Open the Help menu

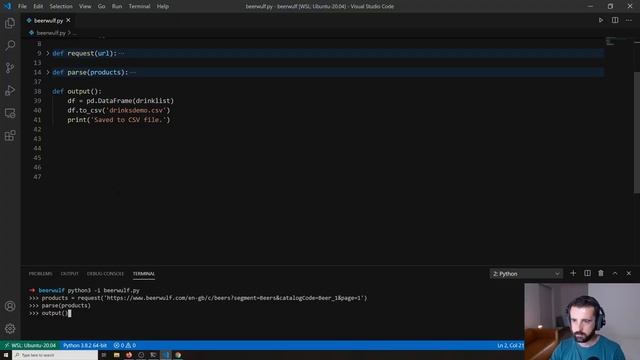click(x=162, y=6)
